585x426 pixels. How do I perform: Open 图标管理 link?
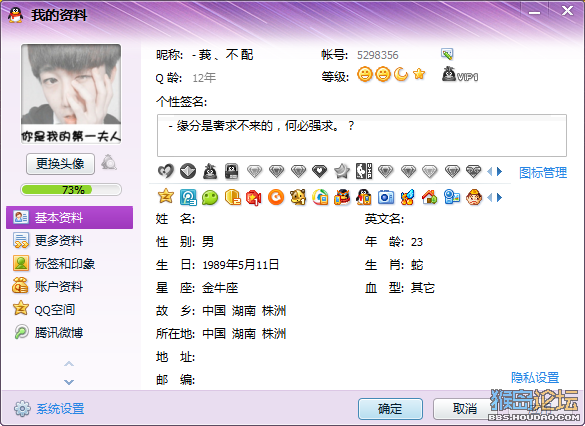pos(543,173)
